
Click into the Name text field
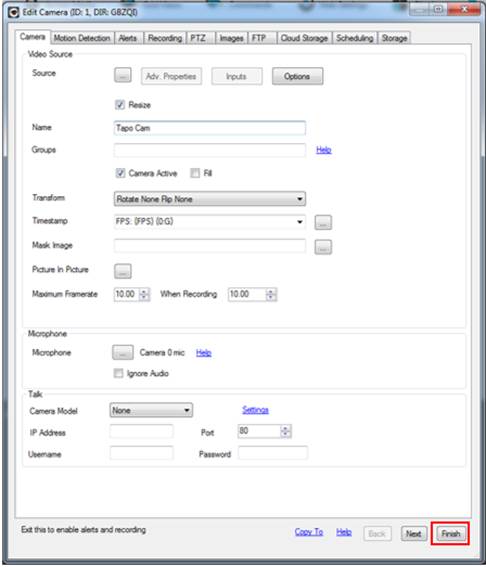210,128
